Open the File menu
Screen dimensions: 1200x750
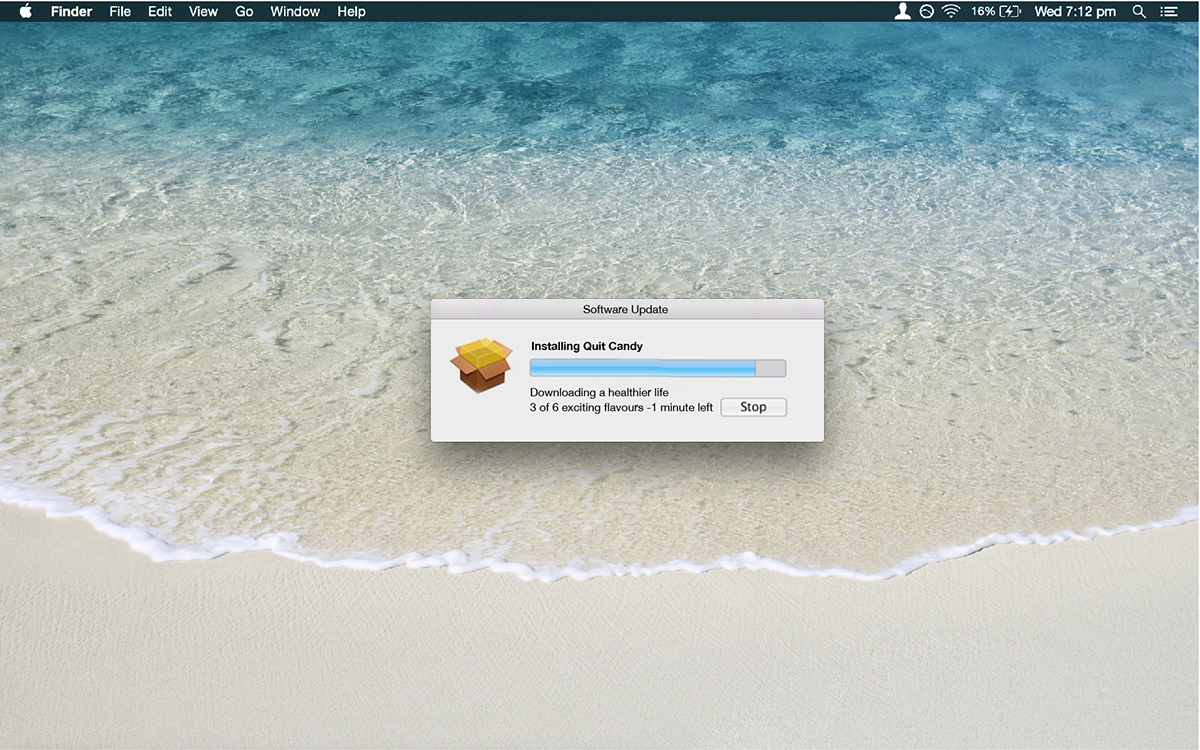(x=120, y=12)
